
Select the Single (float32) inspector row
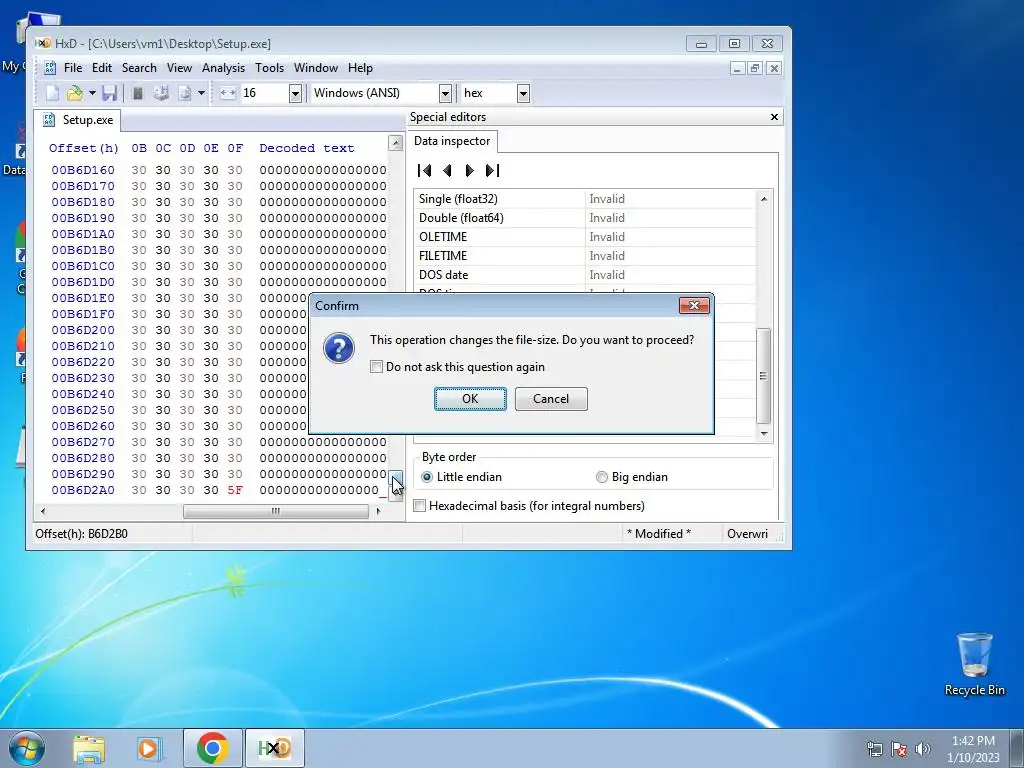click(x=584, y=199)
